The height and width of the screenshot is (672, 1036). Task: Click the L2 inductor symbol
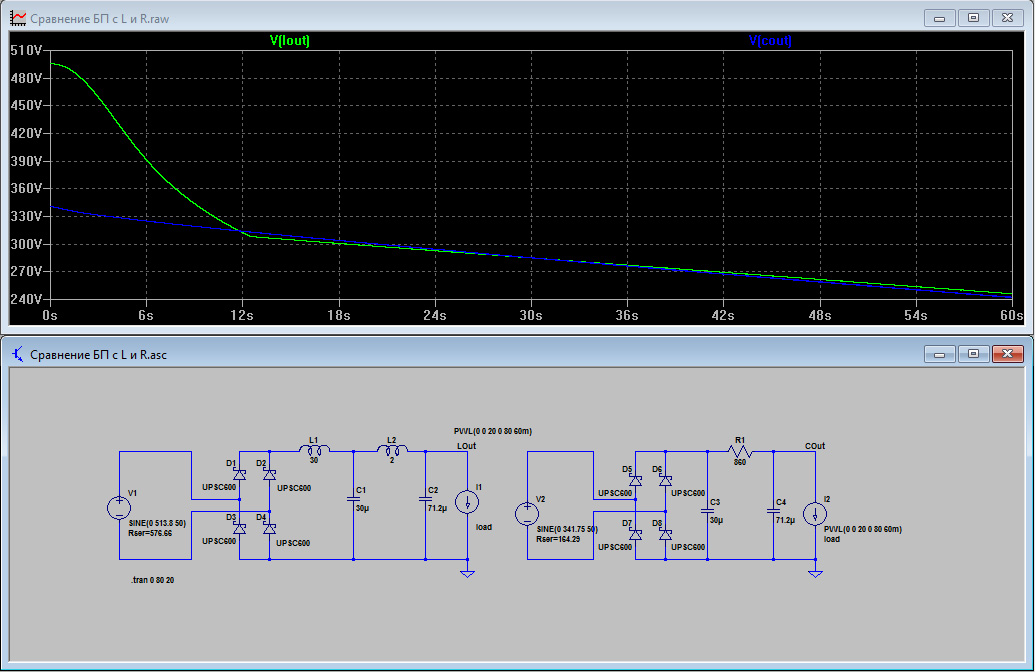click(x=391, y=451)
